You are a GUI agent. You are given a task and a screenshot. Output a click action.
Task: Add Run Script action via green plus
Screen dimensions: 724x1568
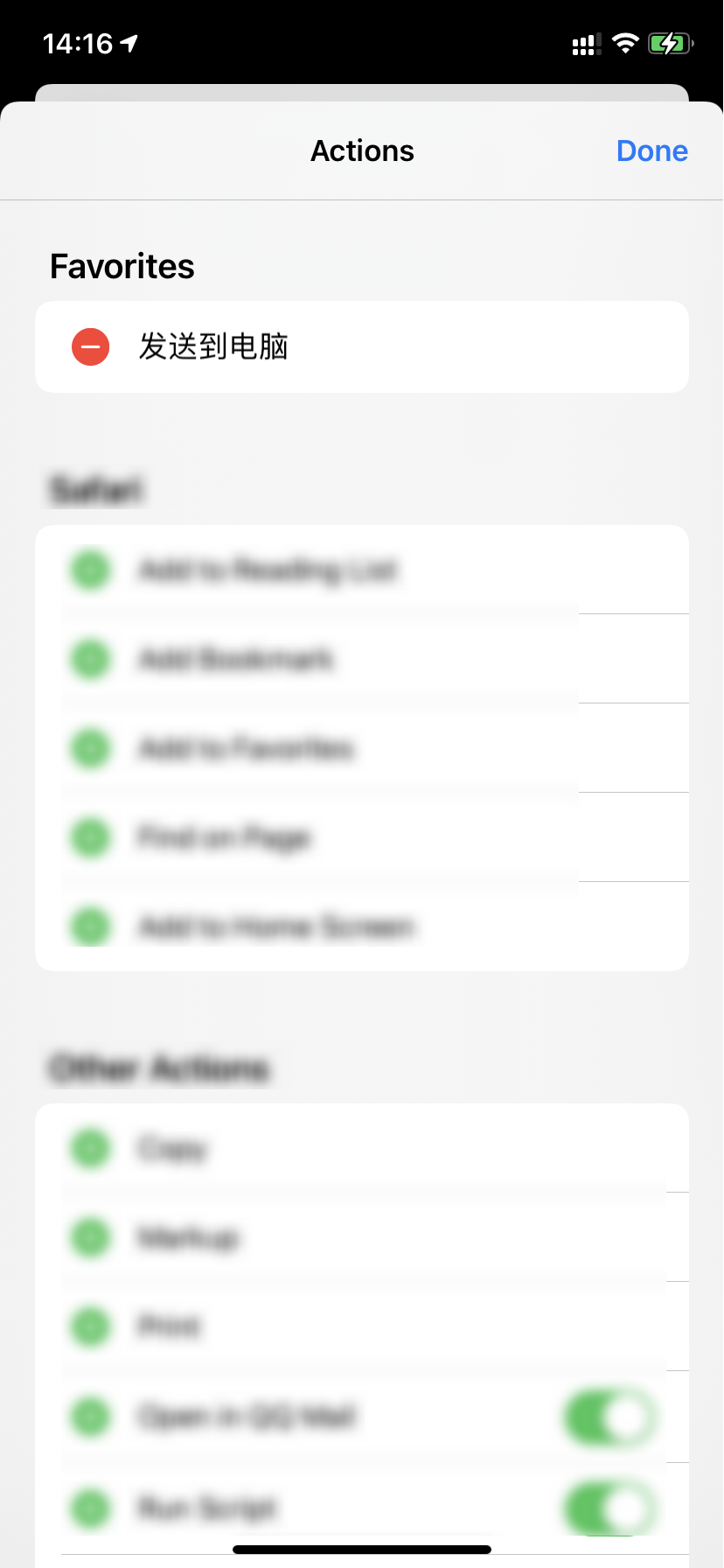coord(91,1508)
